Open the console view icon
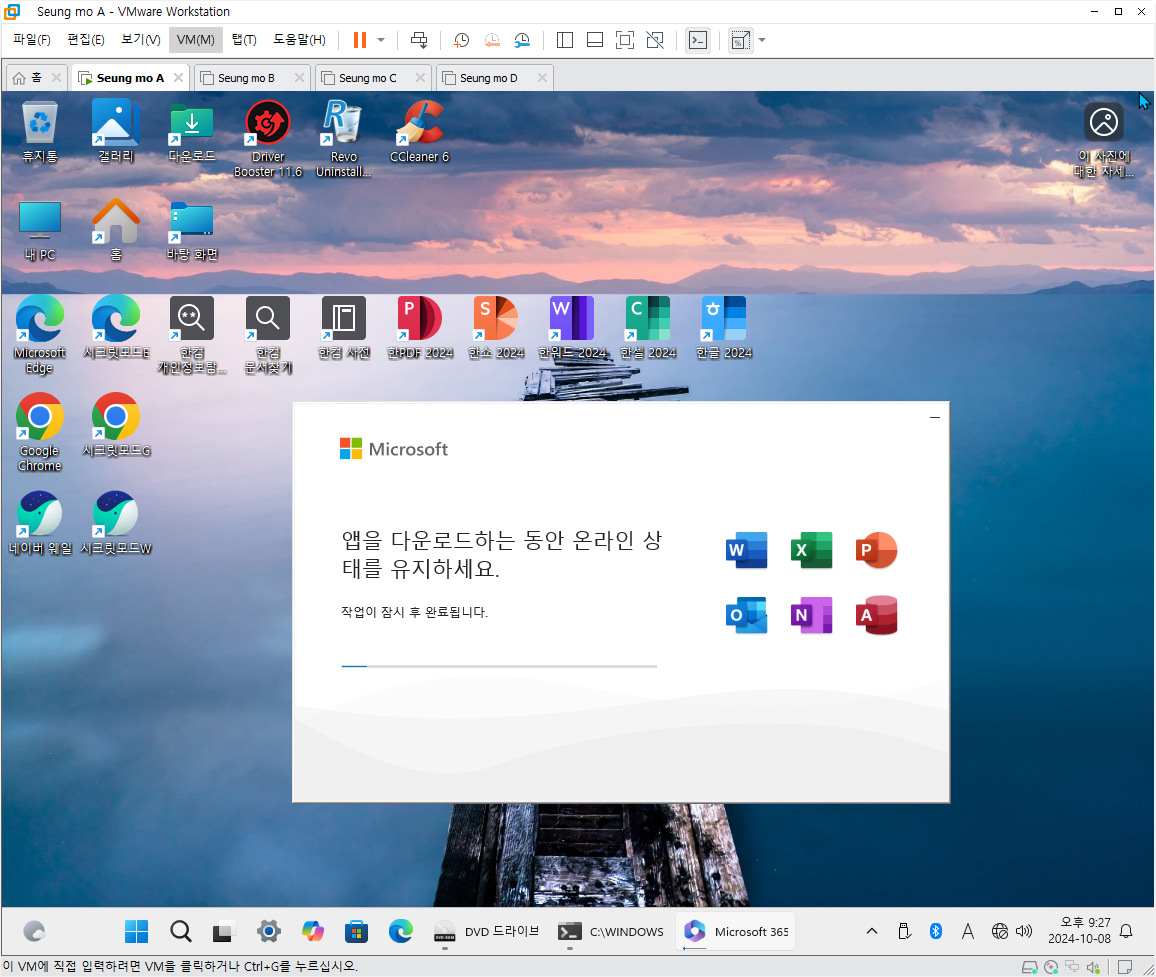 pos(697,40)
